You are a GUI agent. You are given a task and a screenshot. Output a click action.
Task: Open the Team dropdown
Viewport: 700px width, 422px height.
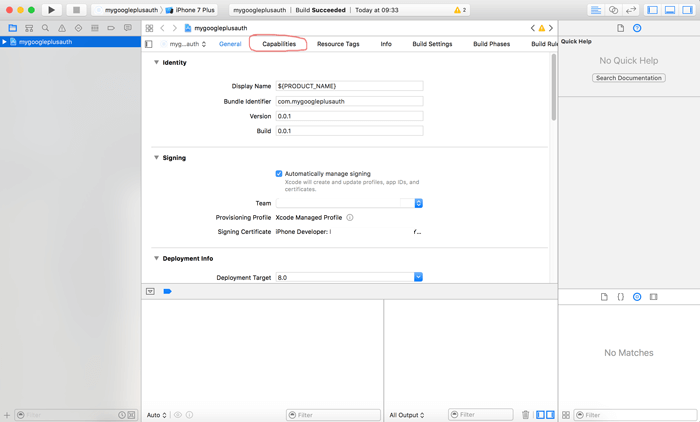tap(349, 203)
